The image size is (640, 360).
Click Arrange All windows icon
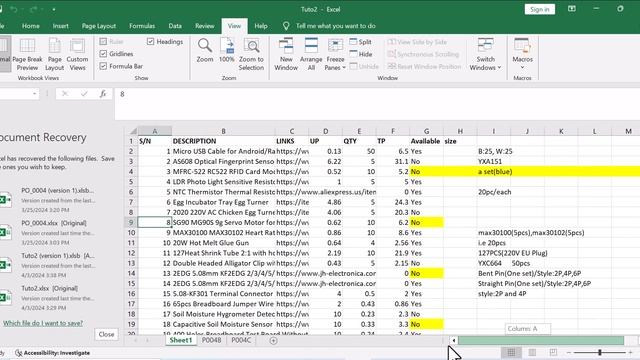(311, 45)
